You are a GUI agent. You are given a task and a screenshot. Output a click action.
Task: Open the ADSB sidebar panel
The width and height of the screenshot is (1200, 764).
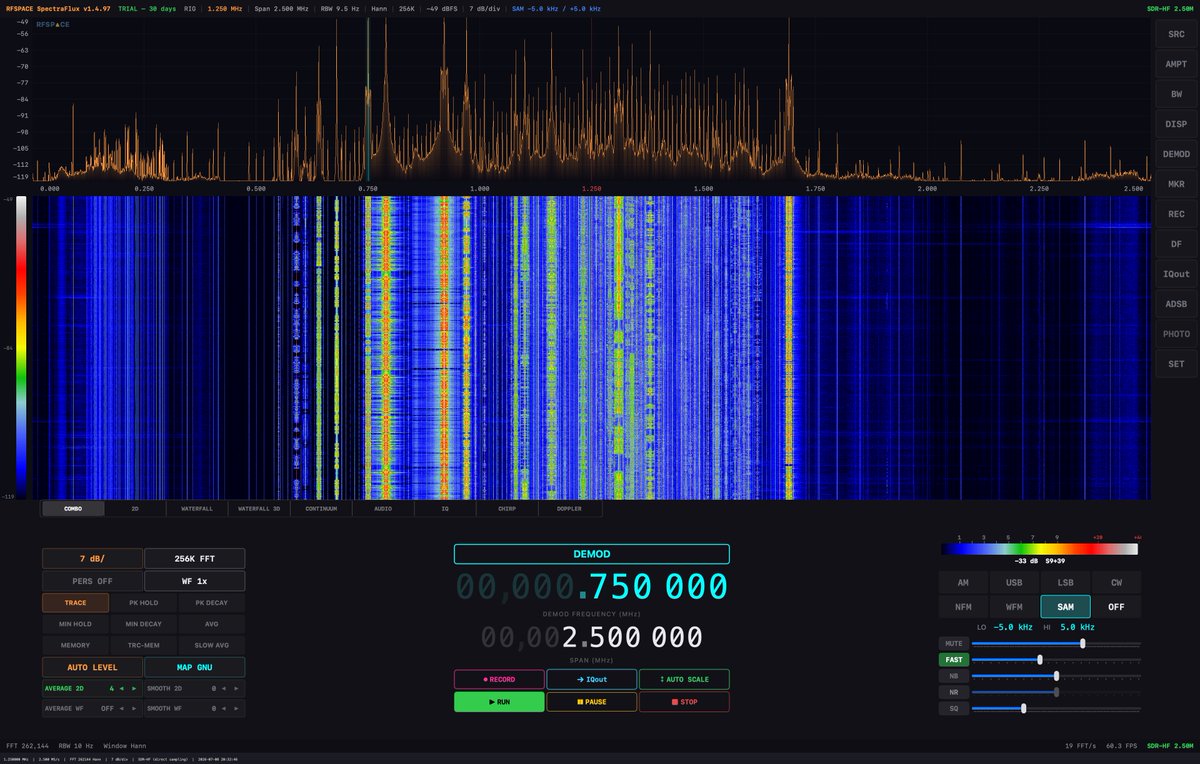click(1176, 304)
